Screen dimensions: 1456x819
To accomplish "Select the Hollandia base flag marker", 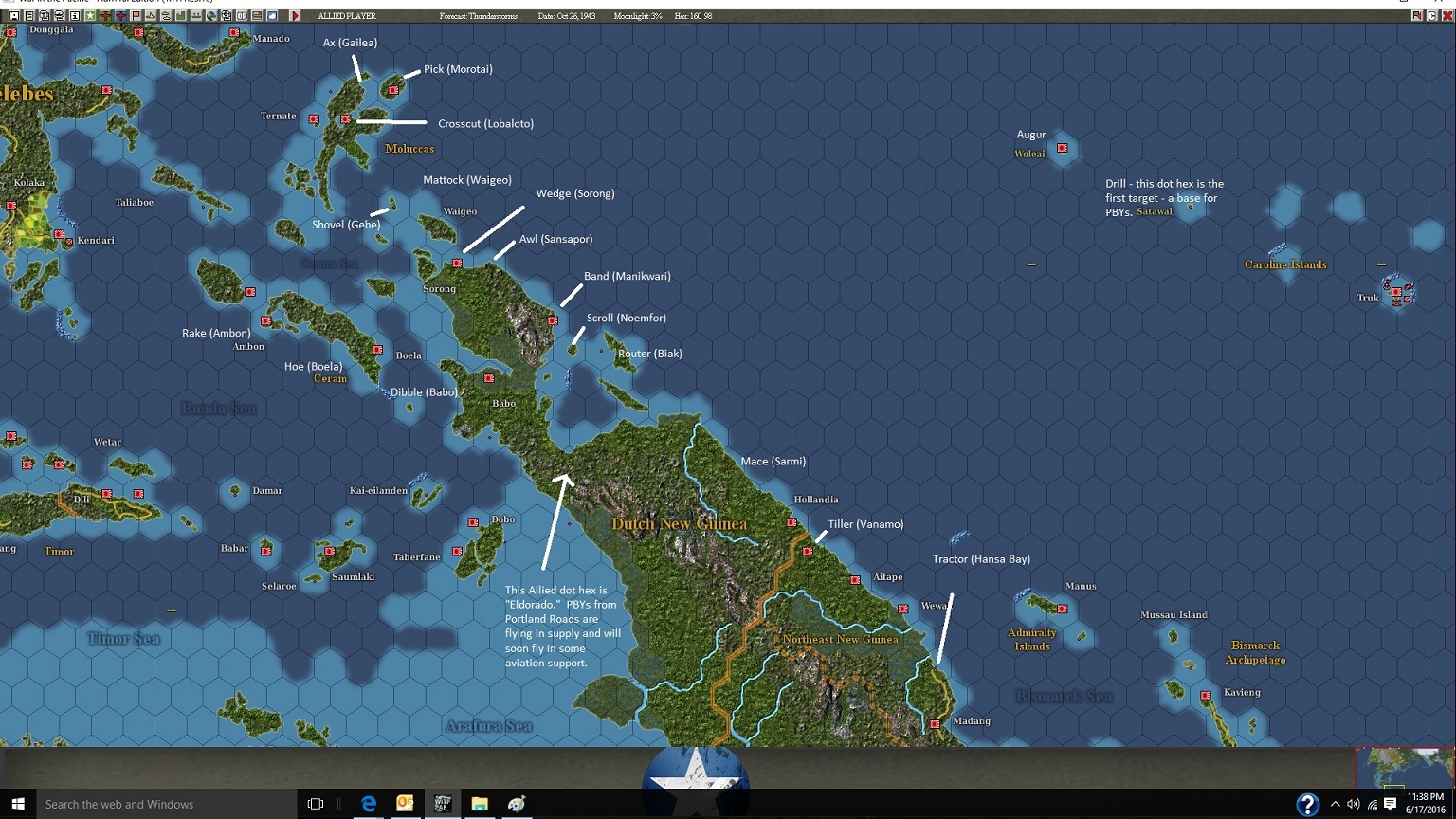I will click(792, 522).
